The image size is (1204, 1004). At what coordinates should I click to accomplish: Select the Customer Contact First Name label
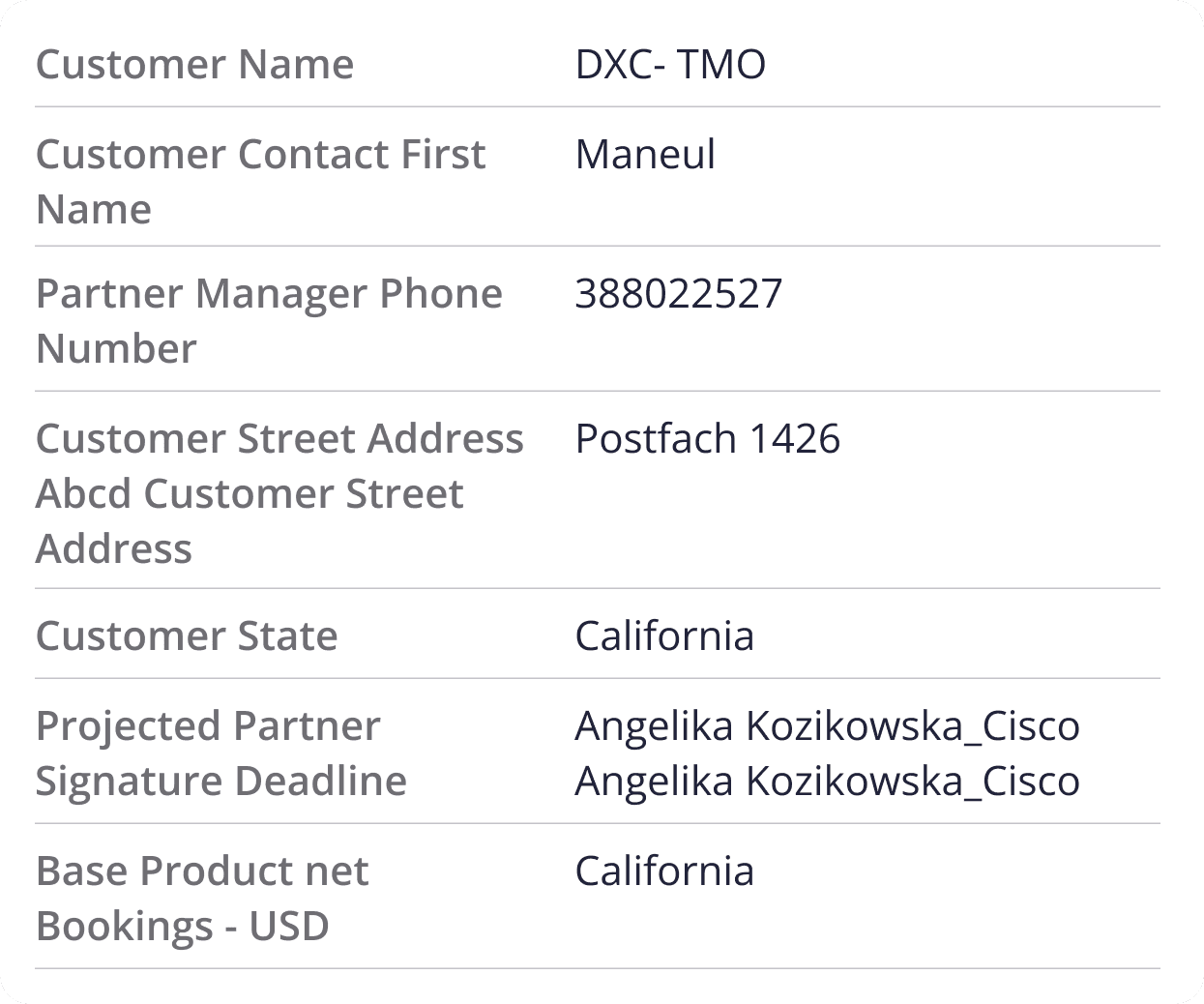260,182
